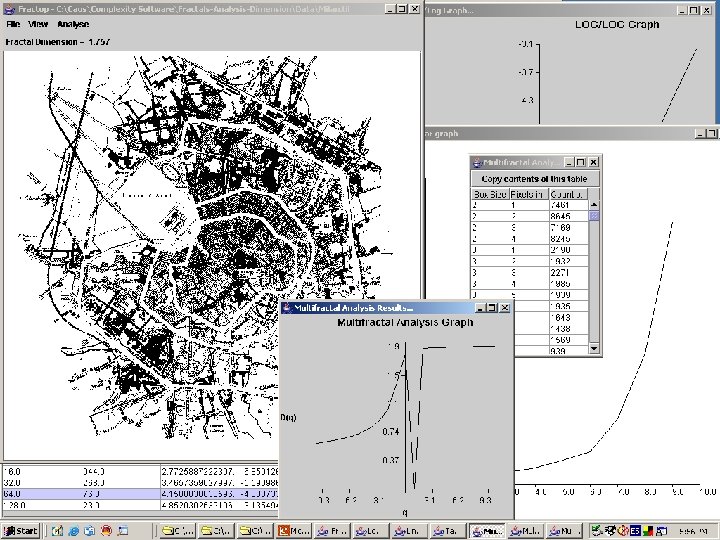Click the first quick launch icon beside Start

pos(59,529)
